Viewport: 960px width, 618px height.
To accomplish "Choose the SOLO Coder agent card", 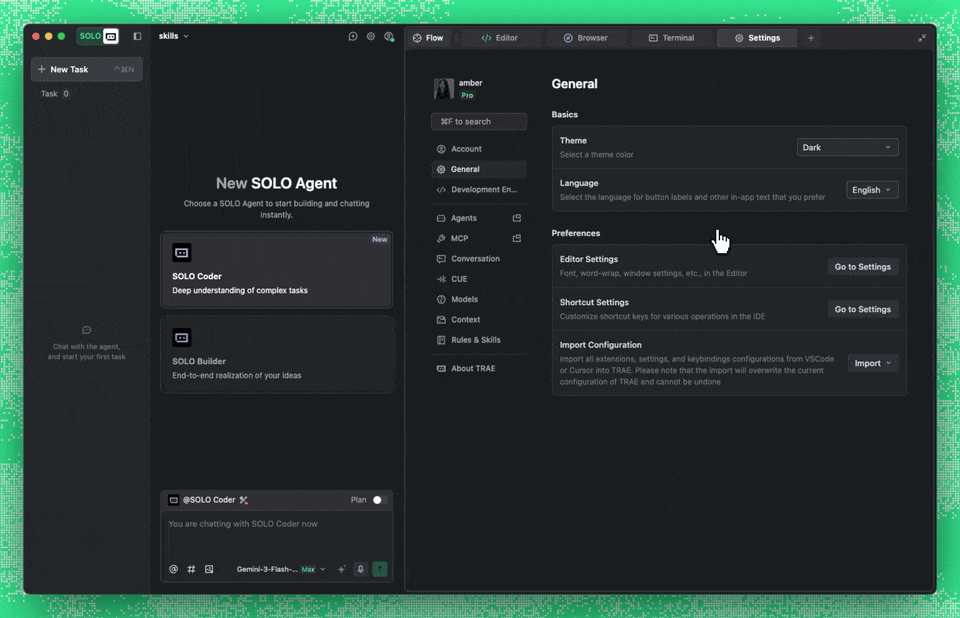I will coord(276,269).
